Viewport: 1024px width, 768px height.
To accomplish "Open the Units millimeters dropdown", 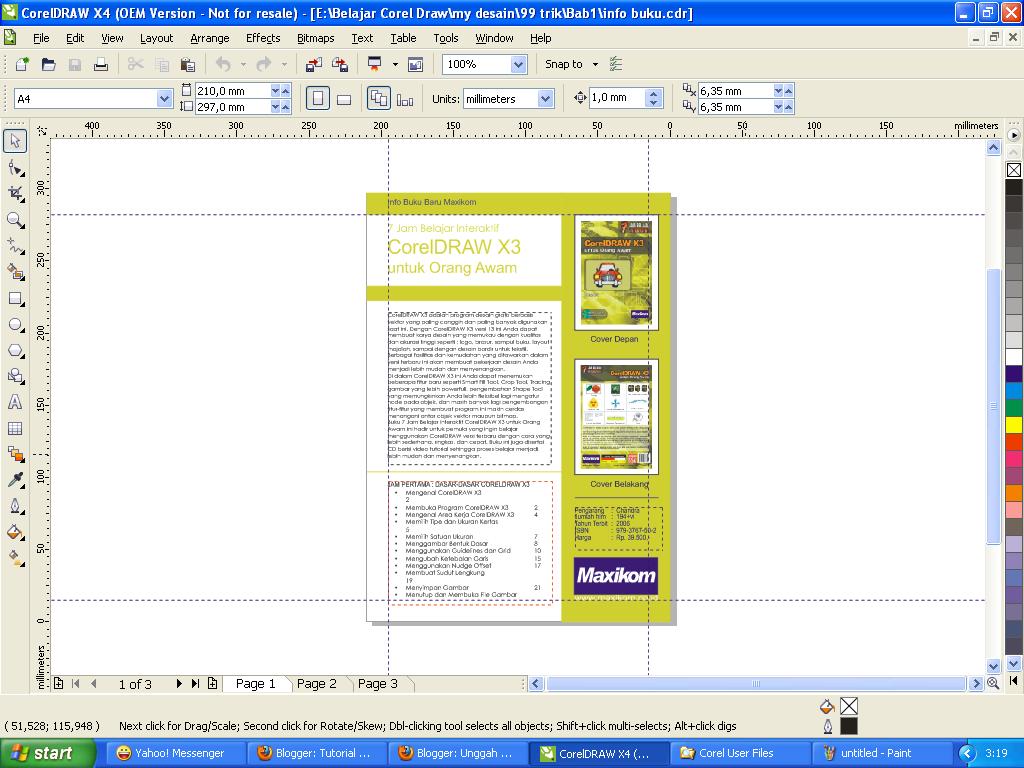I will click(x=545, y=99).
